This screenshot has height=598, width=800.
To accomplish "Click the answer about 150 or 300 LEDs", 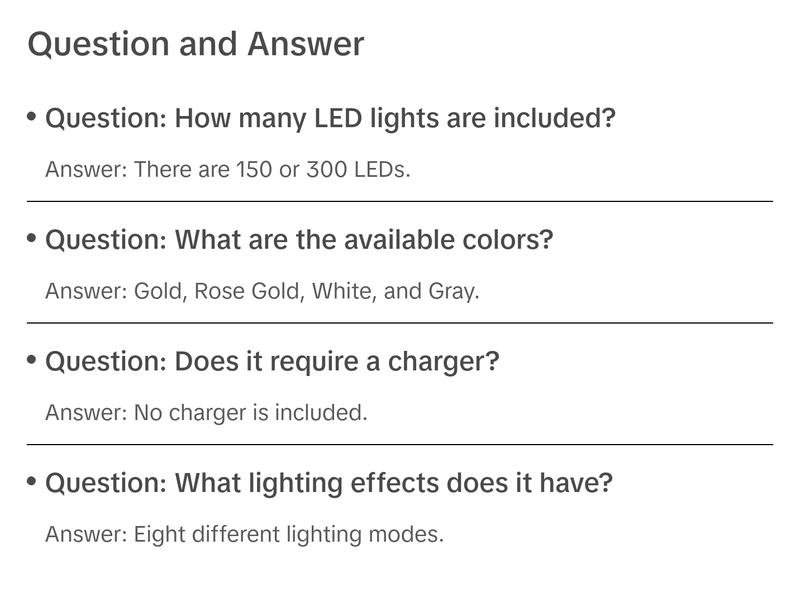I will 228,169.
